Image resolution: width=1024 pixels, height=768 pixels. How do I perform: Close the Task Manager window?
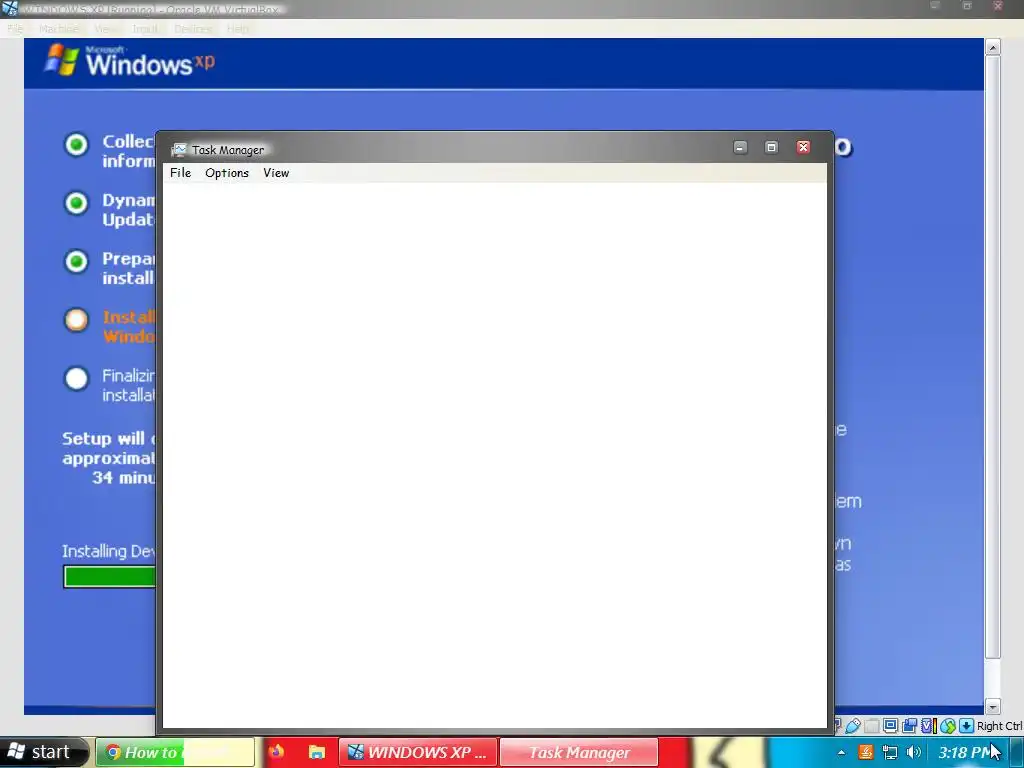click(803, 148)
